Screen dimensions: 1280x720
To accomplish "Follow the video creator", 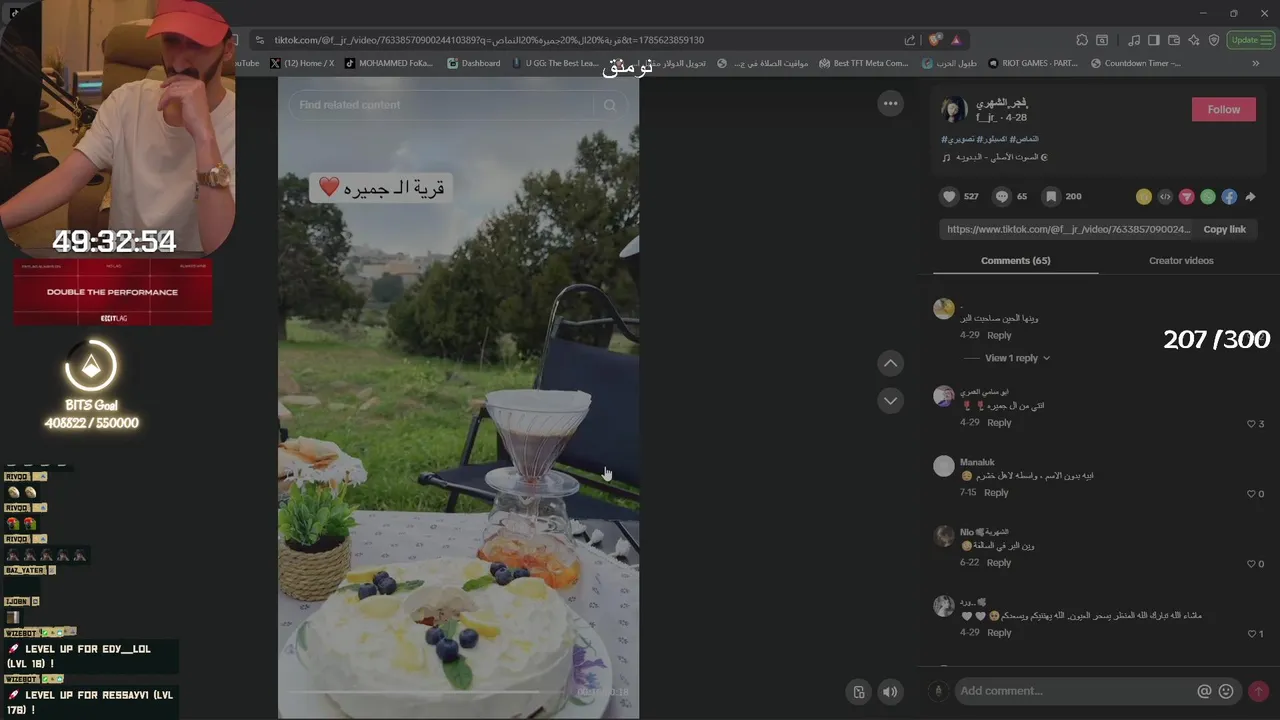I will pos(1223,110).
